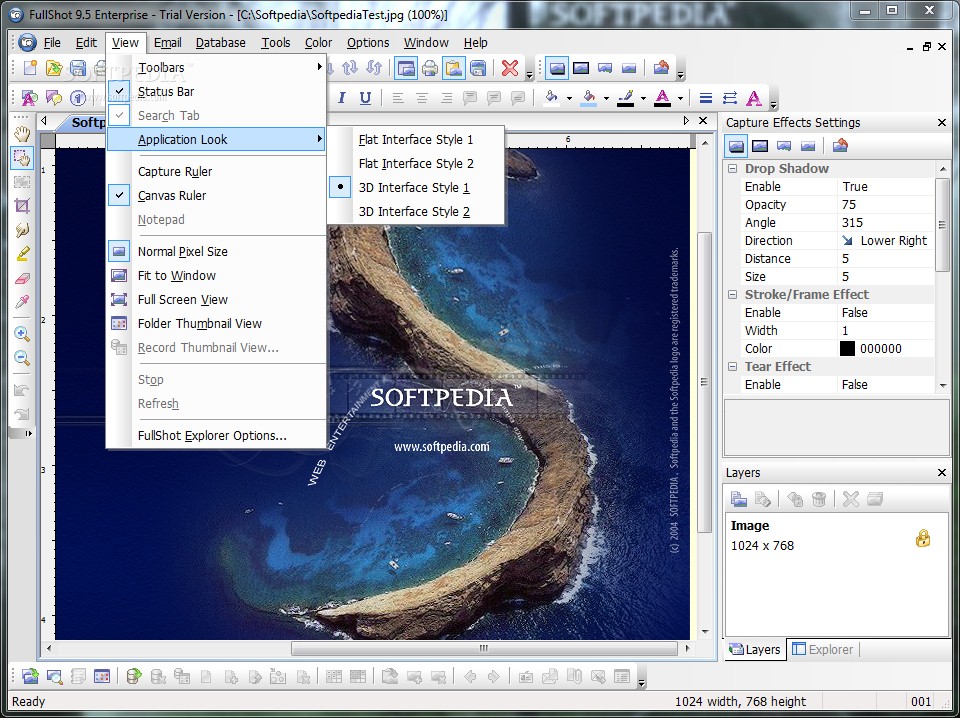
Task: Choose Full Screen View
Action: (216, 300)
